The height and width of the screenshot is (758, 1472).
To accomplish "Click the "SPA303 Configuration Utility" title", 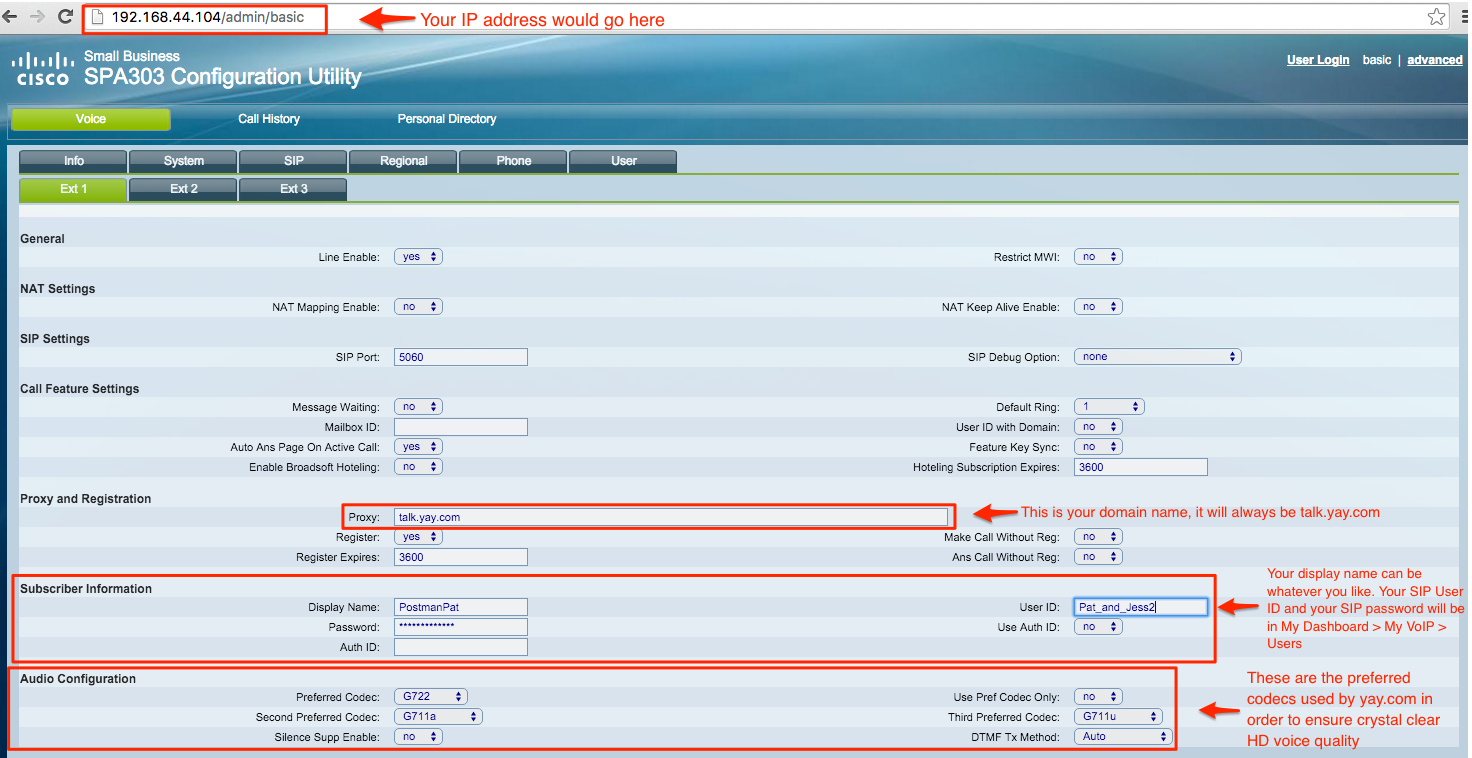I will tap(222, 77).
